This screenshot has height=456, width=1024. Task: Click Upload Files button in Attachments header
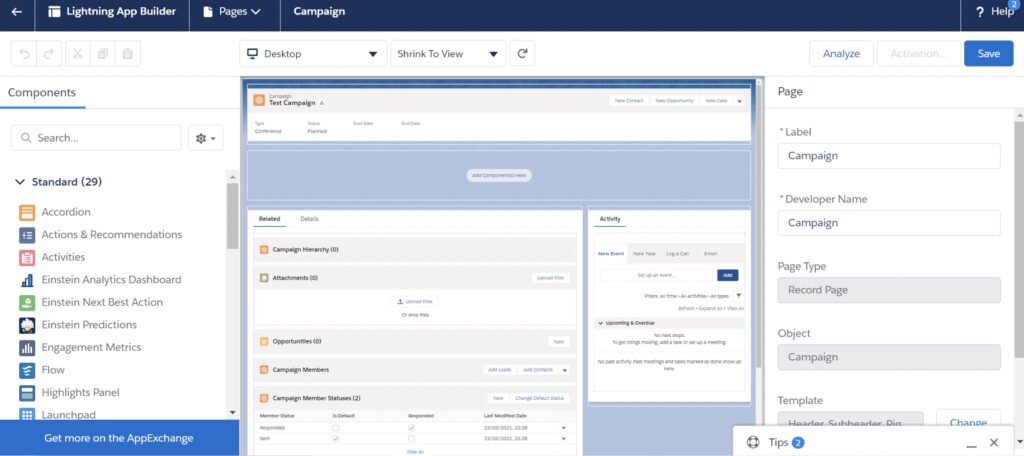[x=550, y=278]
